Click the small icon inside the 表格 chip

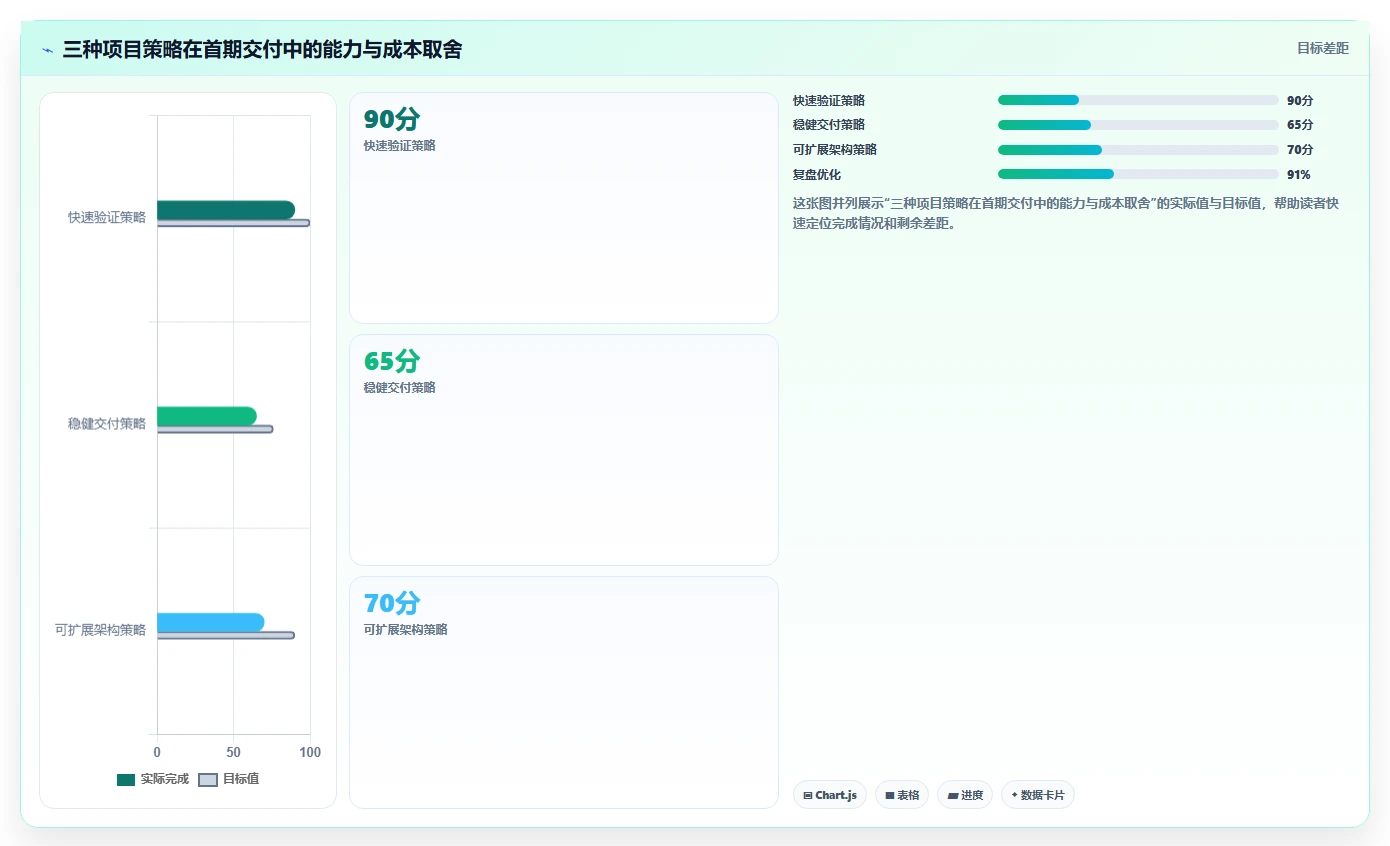click(890, 796)
